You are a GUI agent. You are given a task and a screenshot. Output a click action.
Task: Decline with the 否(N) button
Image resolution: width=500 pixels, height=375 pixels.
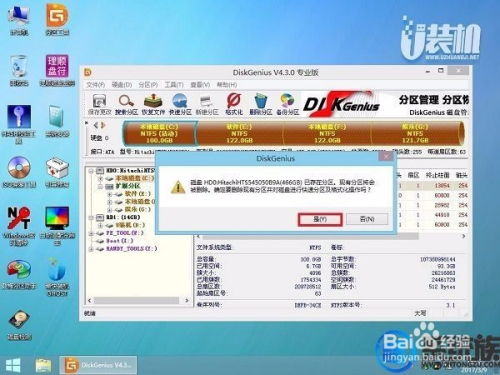pos(367,219)
